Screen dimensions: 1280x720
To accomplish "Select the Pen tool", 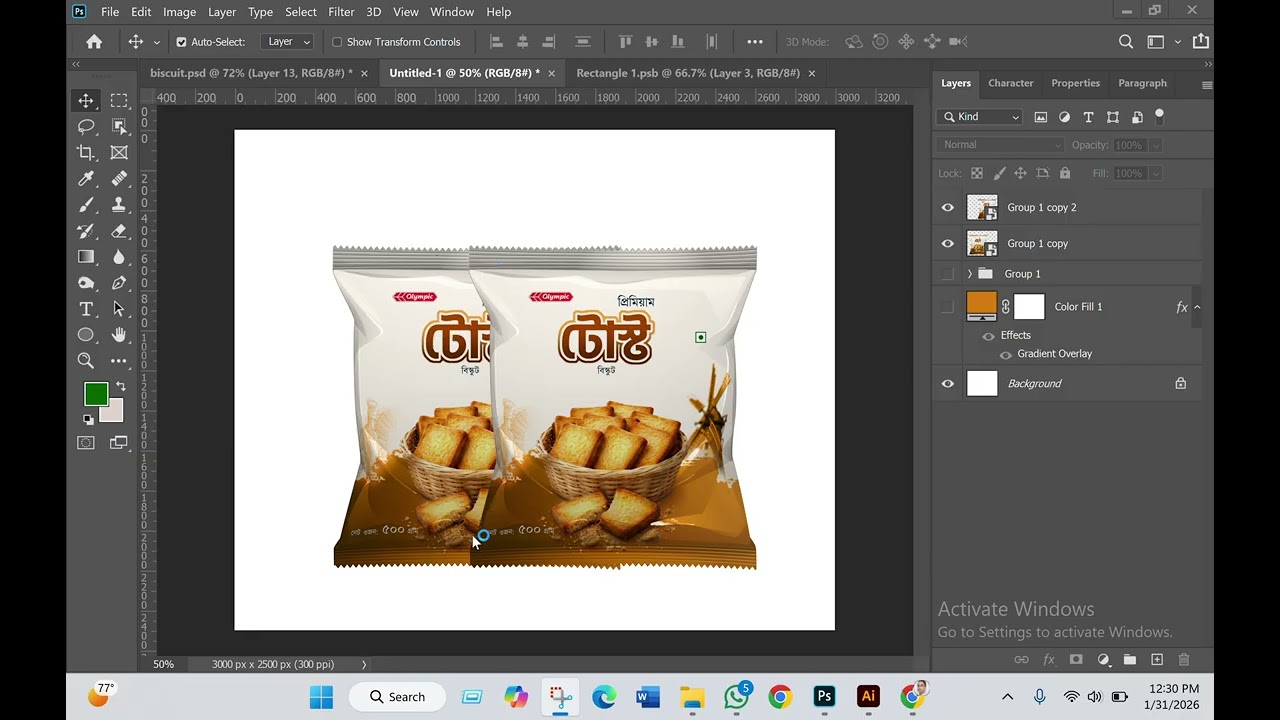I will [119, 283].
